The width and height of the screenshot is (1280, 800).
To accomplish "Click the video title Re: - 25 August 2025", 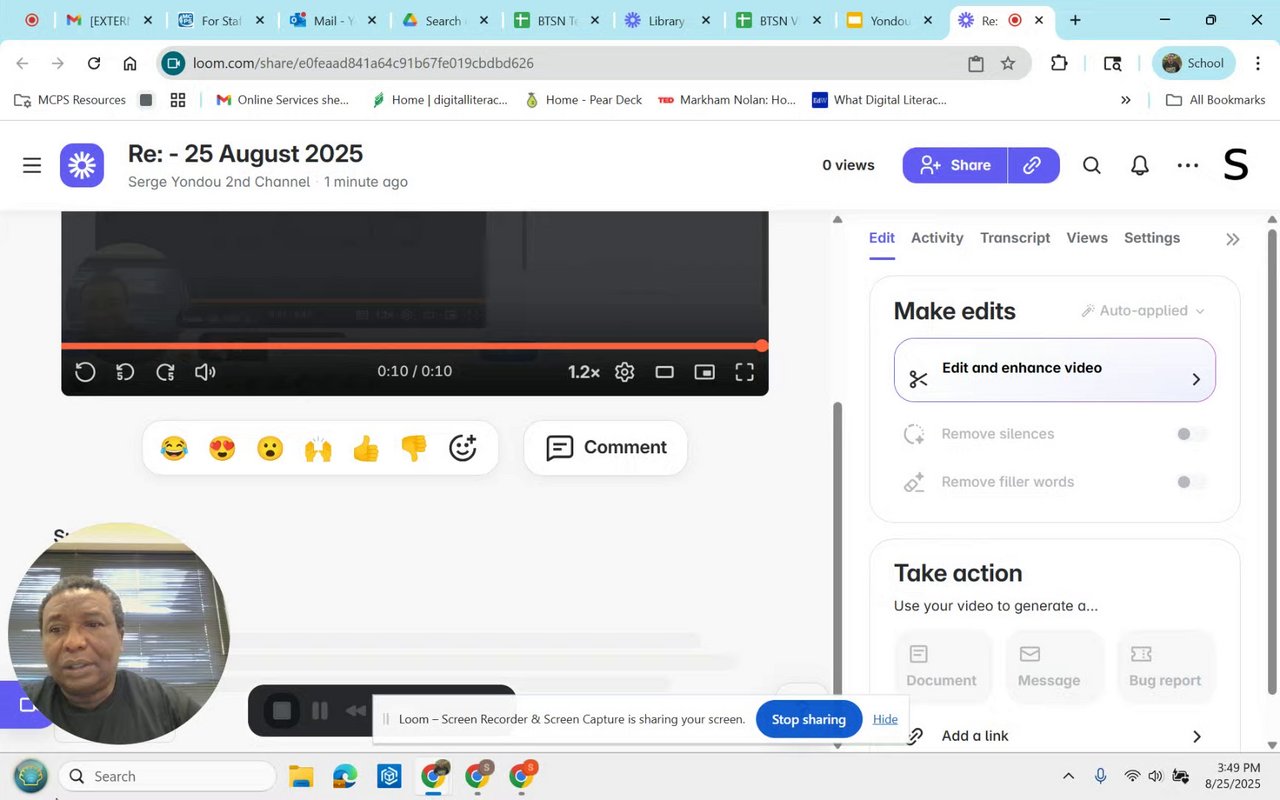I will click(245, 153).
